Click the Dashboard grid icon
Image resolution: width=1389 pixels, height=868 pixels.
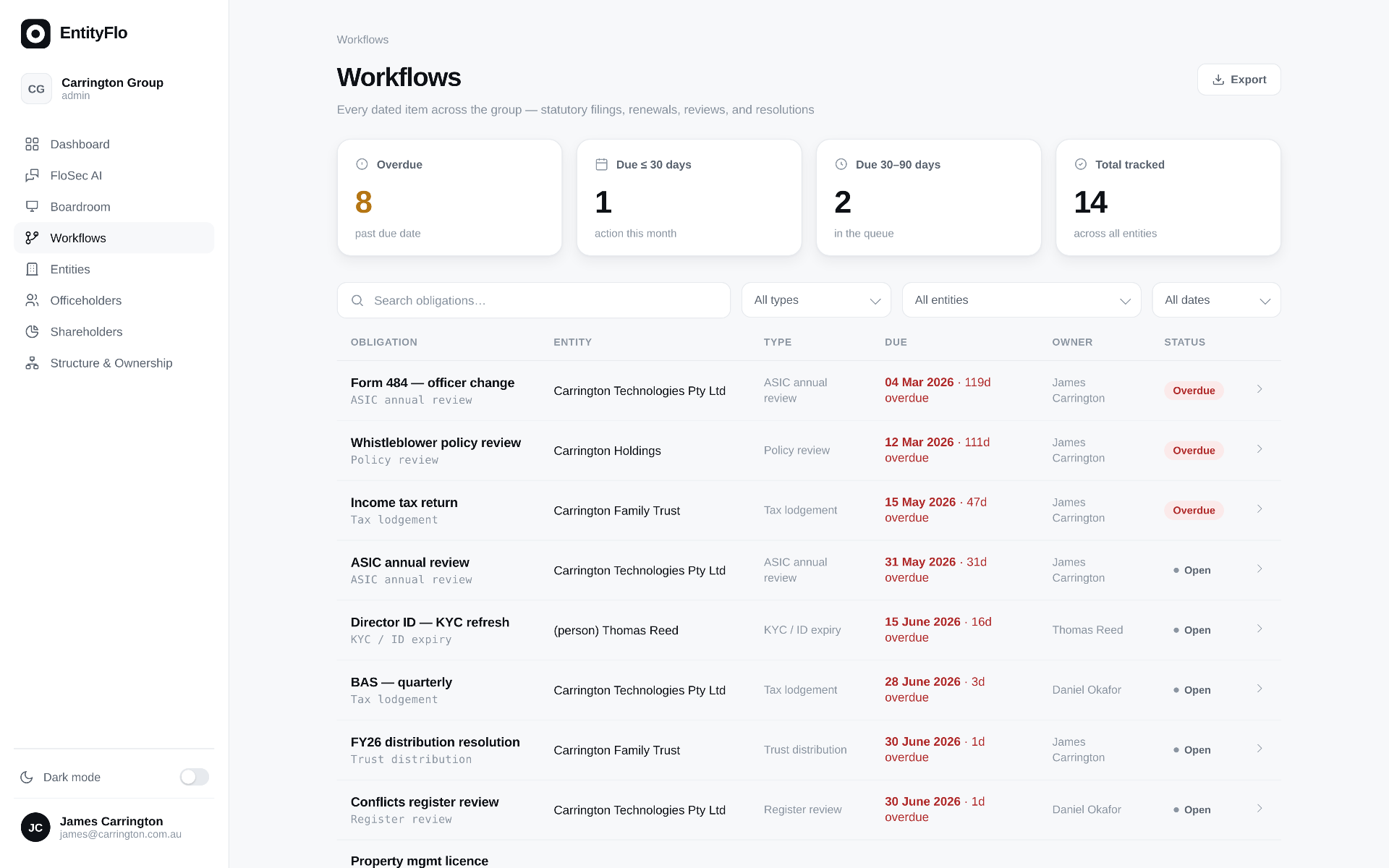point(32,144)
